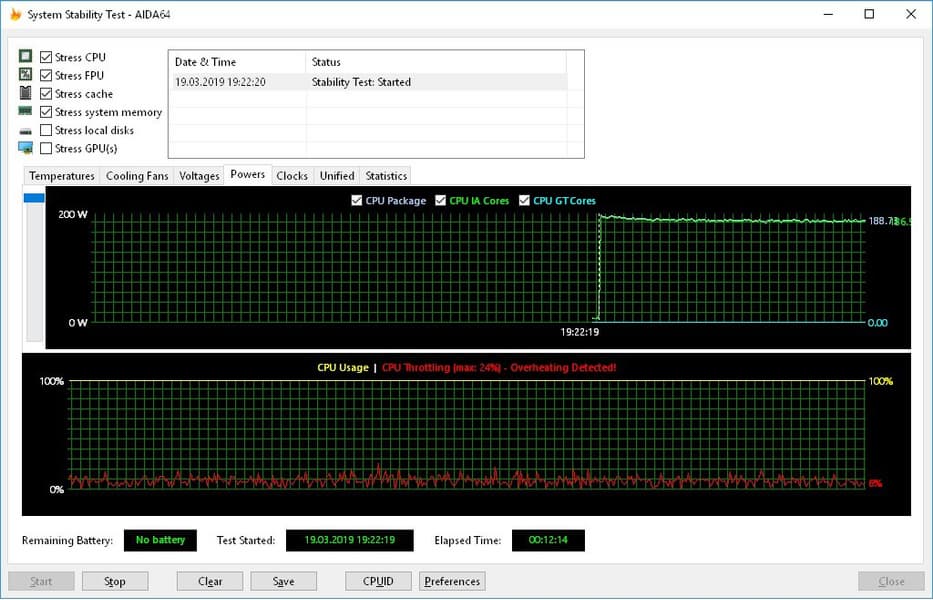Open the Cooling Fans tab
Viewport: 933px width, 600px height.
pyautogui.click(x=137, y=176)
